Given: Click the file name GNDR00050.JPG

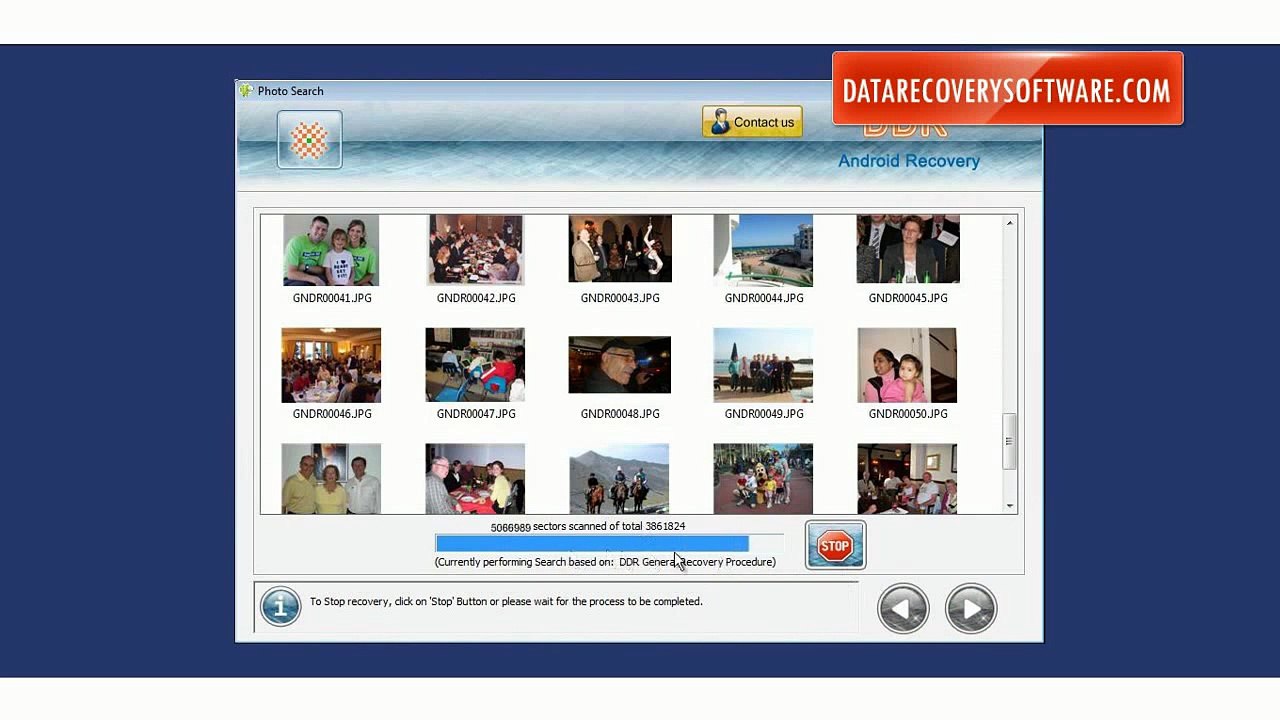Looking at the screenshot, I should tap(908, 413).
